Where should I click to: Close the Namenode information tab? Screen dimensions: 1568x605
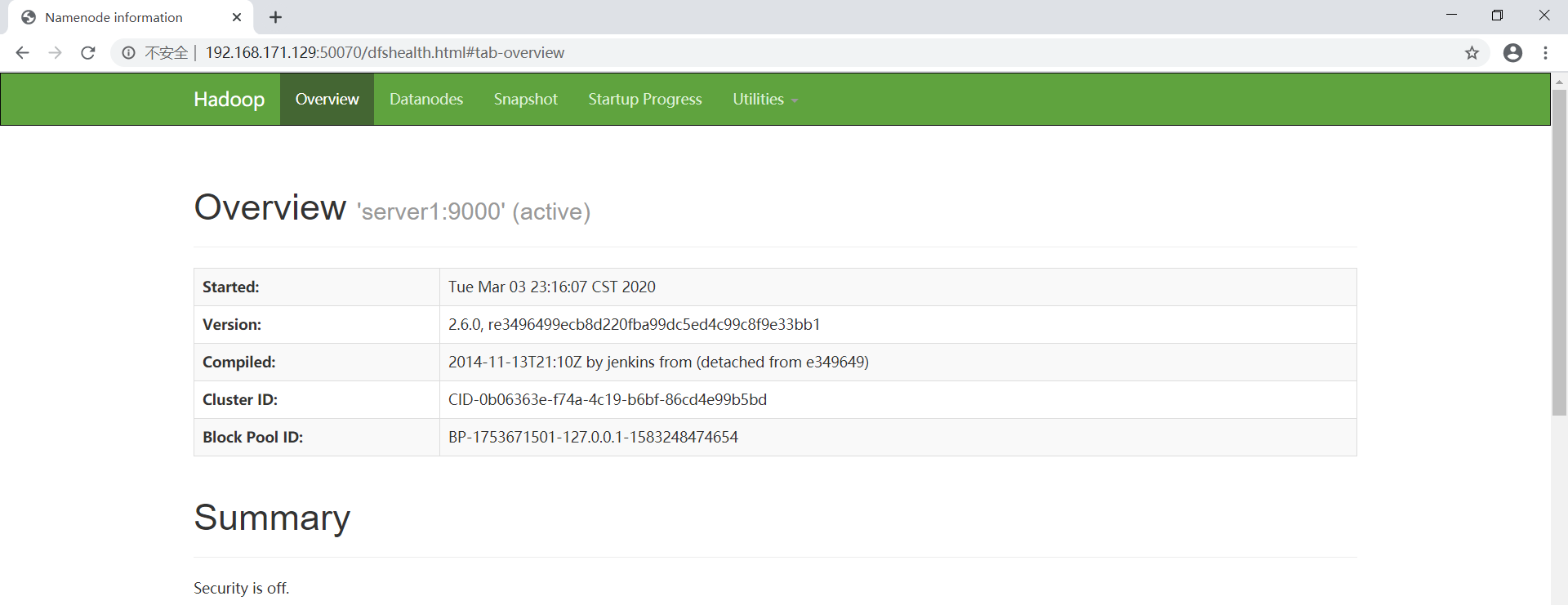tap(237, 17)
